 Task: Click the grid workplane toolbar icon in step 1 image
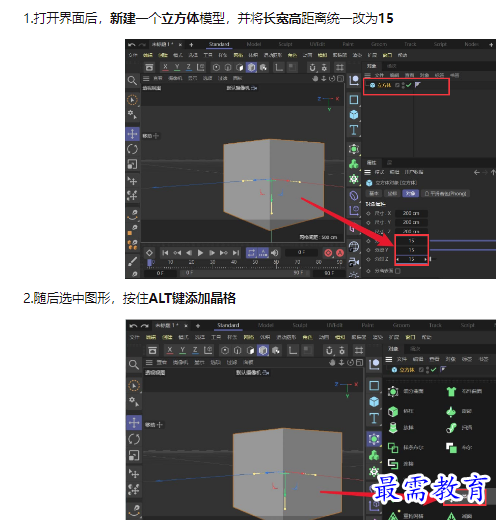click(x=340, y=68)
